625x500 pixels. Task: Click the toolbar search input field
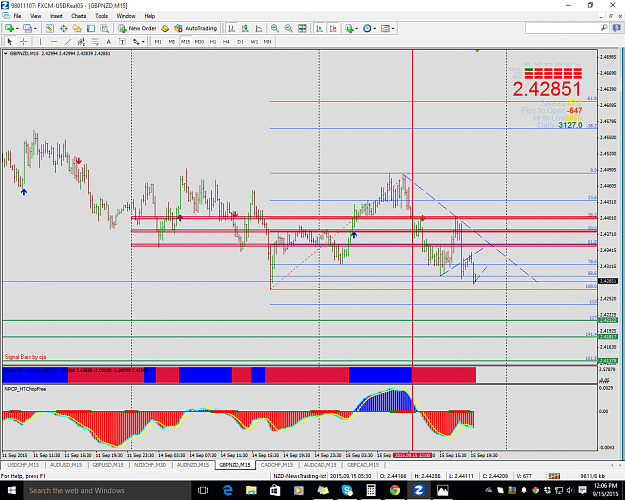pyautogui.click(x=562, y=28)
